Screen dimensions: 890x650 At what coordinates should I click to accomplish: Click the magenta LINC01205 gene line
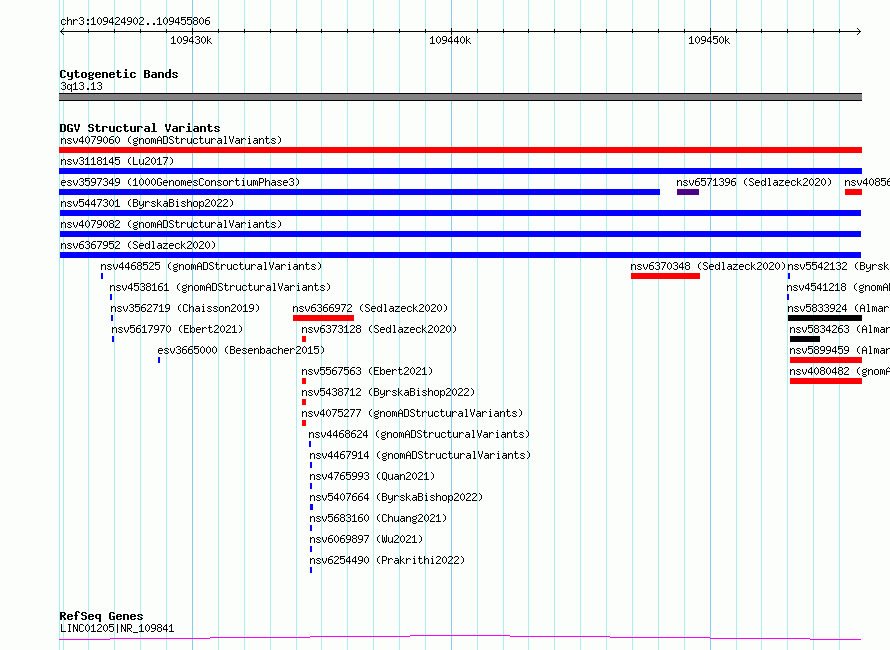pos(460,638)
